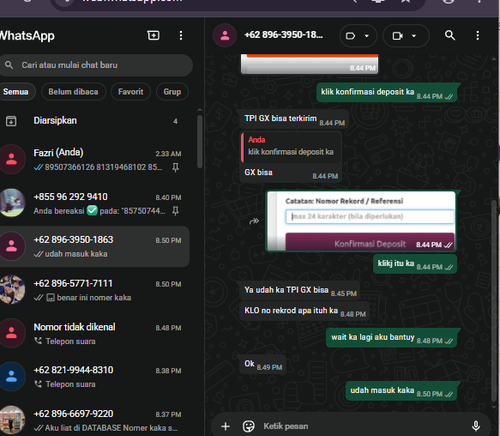Click the 'KLO no rekrod apa ituh ka' message

[x=304, y=311]
